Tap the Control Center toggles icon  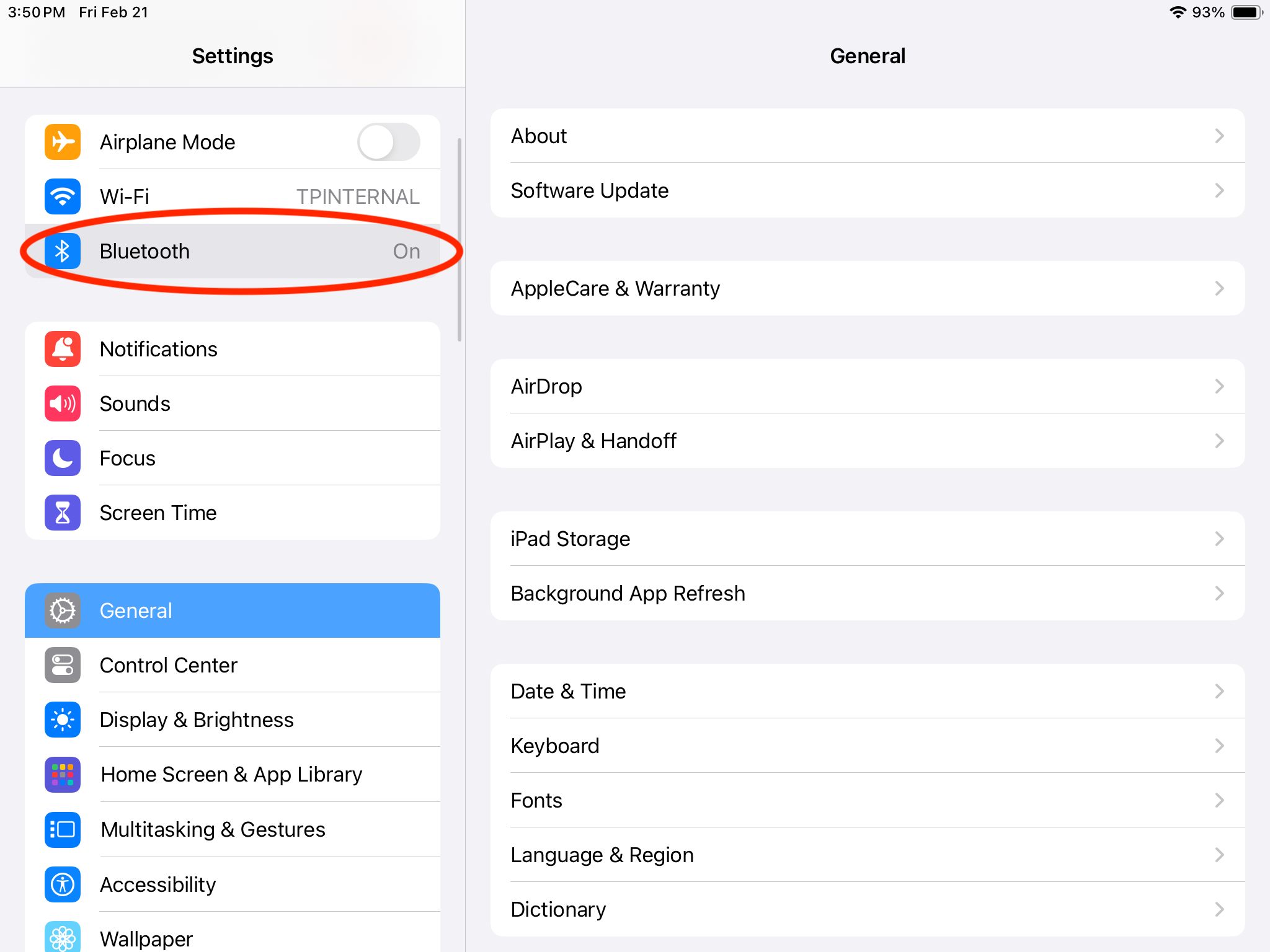pyautogui.click(x=63, y=665)
